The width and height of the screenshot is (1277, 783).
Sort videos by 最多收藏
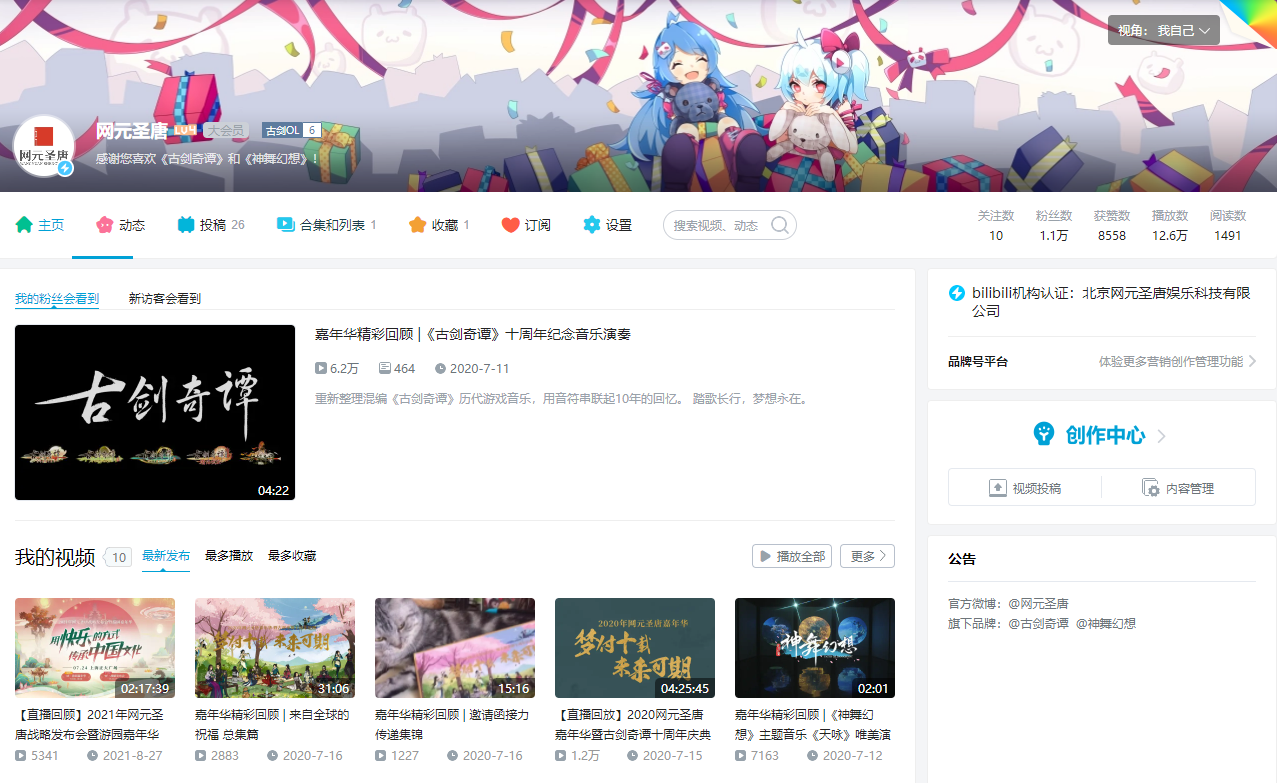pos(292,556)
